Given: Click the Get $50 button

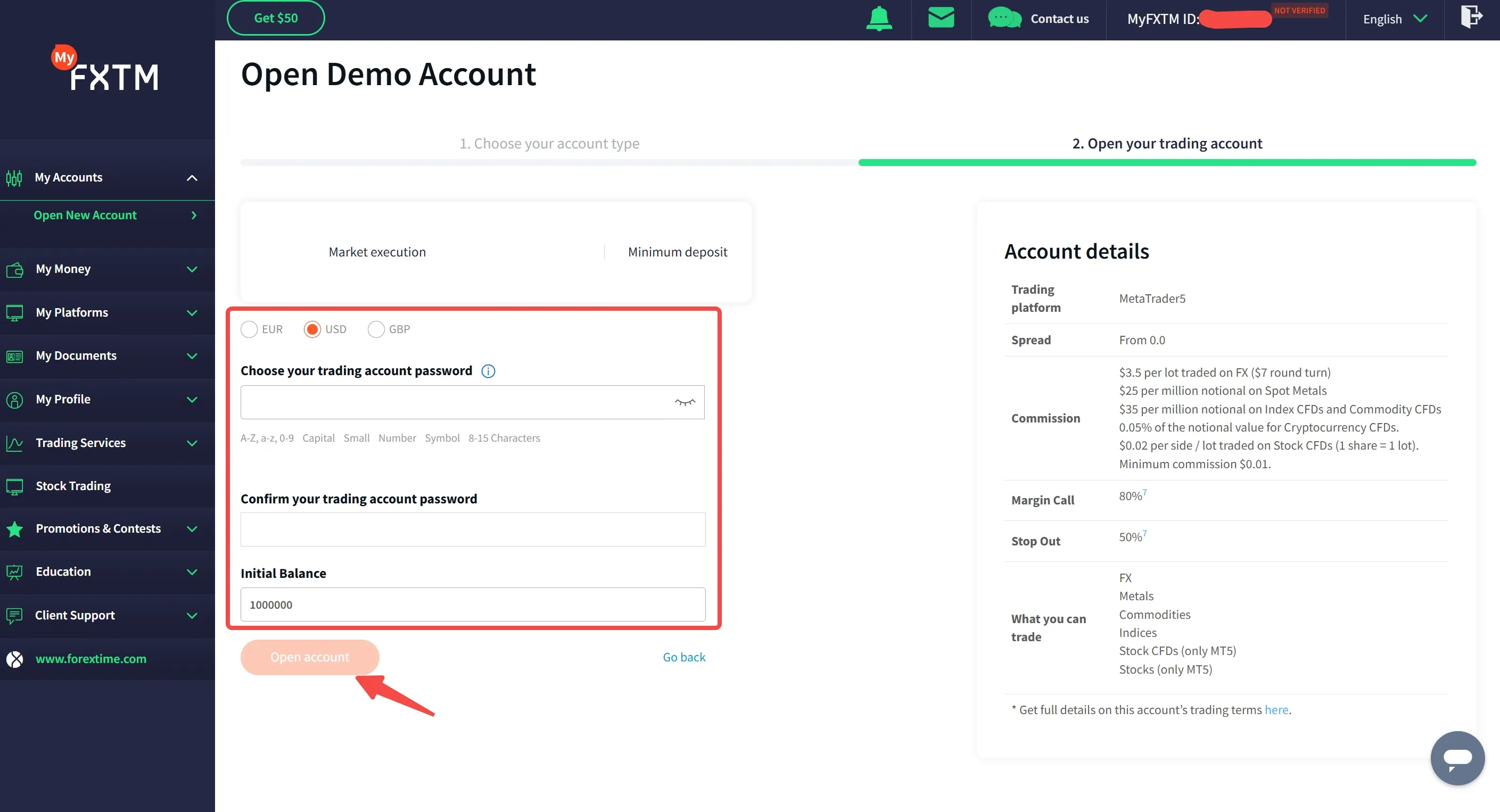Looking at the screenshot, I should point(275,18).
